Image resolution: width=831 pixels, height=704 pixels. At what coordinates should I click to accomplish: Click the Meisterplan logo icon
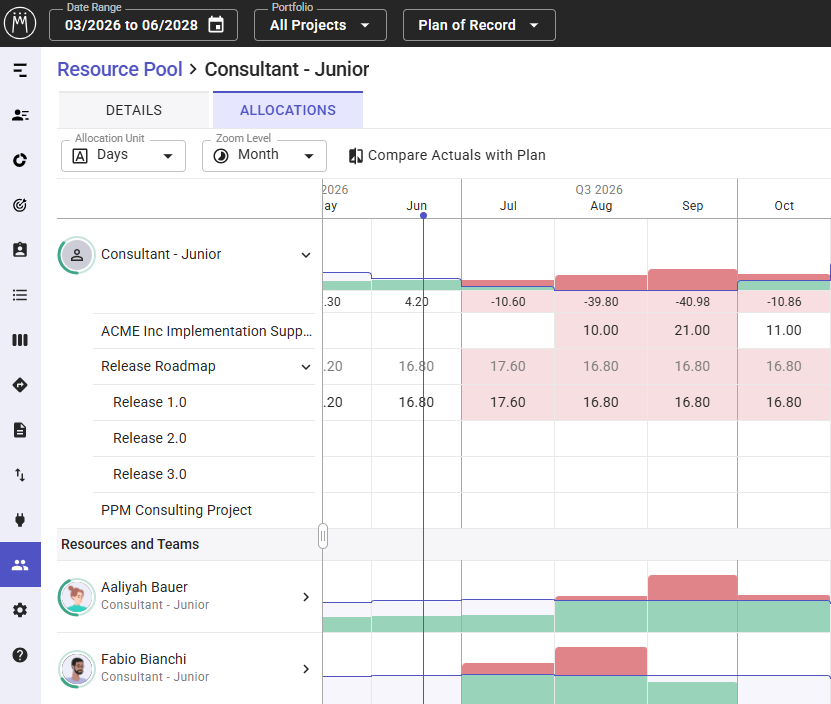(20, 23)
